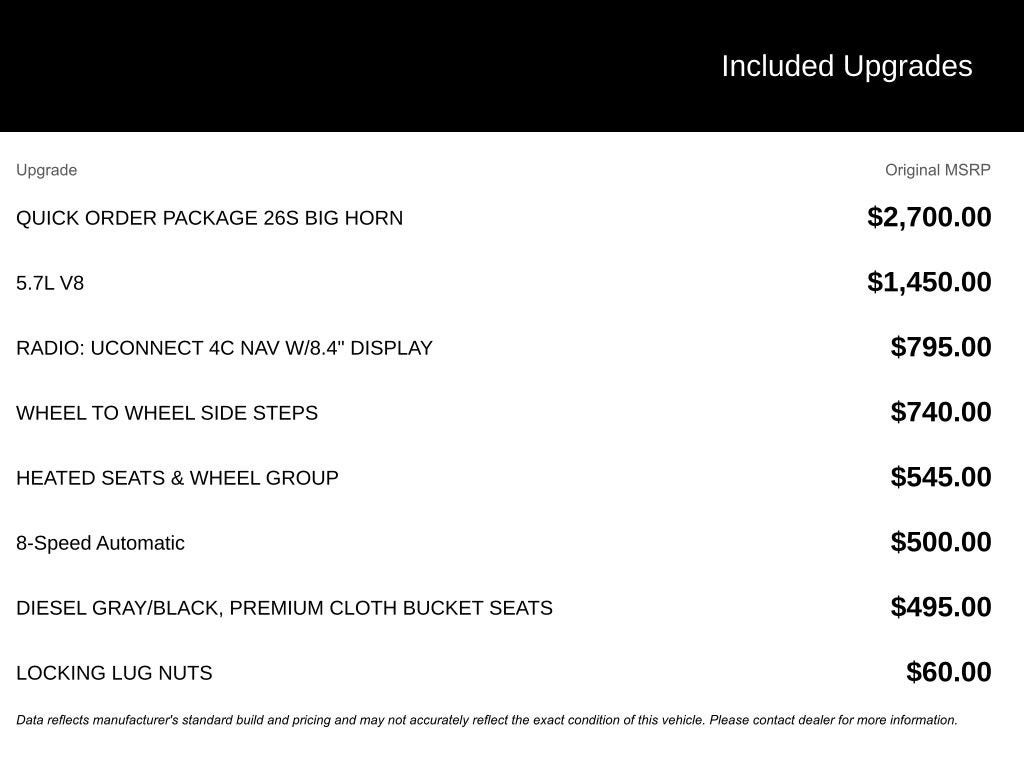The width and height of the screenshot is (1024, 768).
Task: Select the Locking Lug Nuts row
Action: (114, 673)
